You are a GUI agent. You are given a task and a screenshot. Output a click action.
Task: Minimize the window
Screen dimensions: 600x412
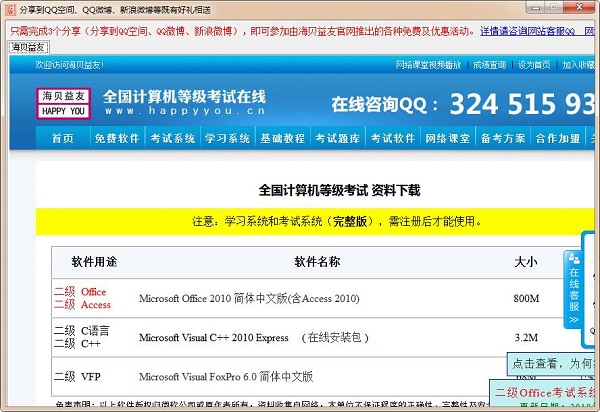tap(536, 8)
